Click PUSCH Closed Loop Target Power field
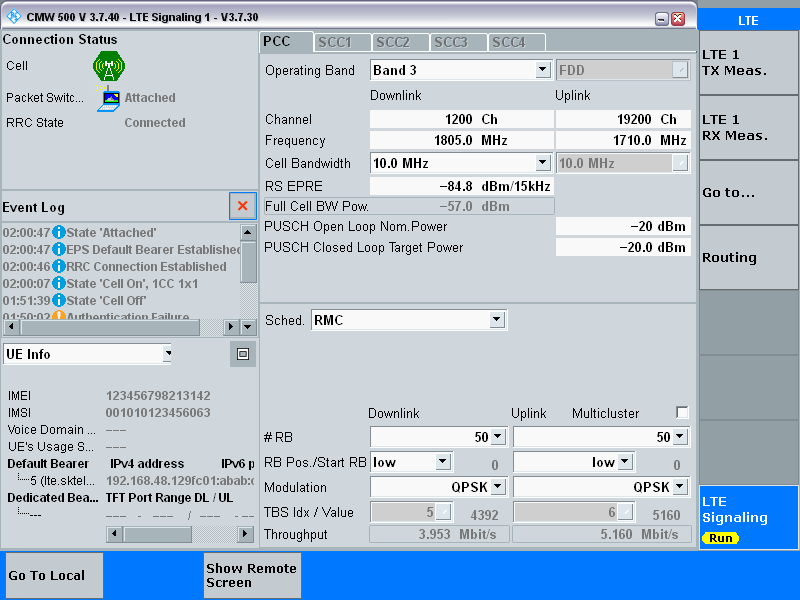The height and width of the screenshot is (600, 800). pyautogui.click(x=623, y=247)
